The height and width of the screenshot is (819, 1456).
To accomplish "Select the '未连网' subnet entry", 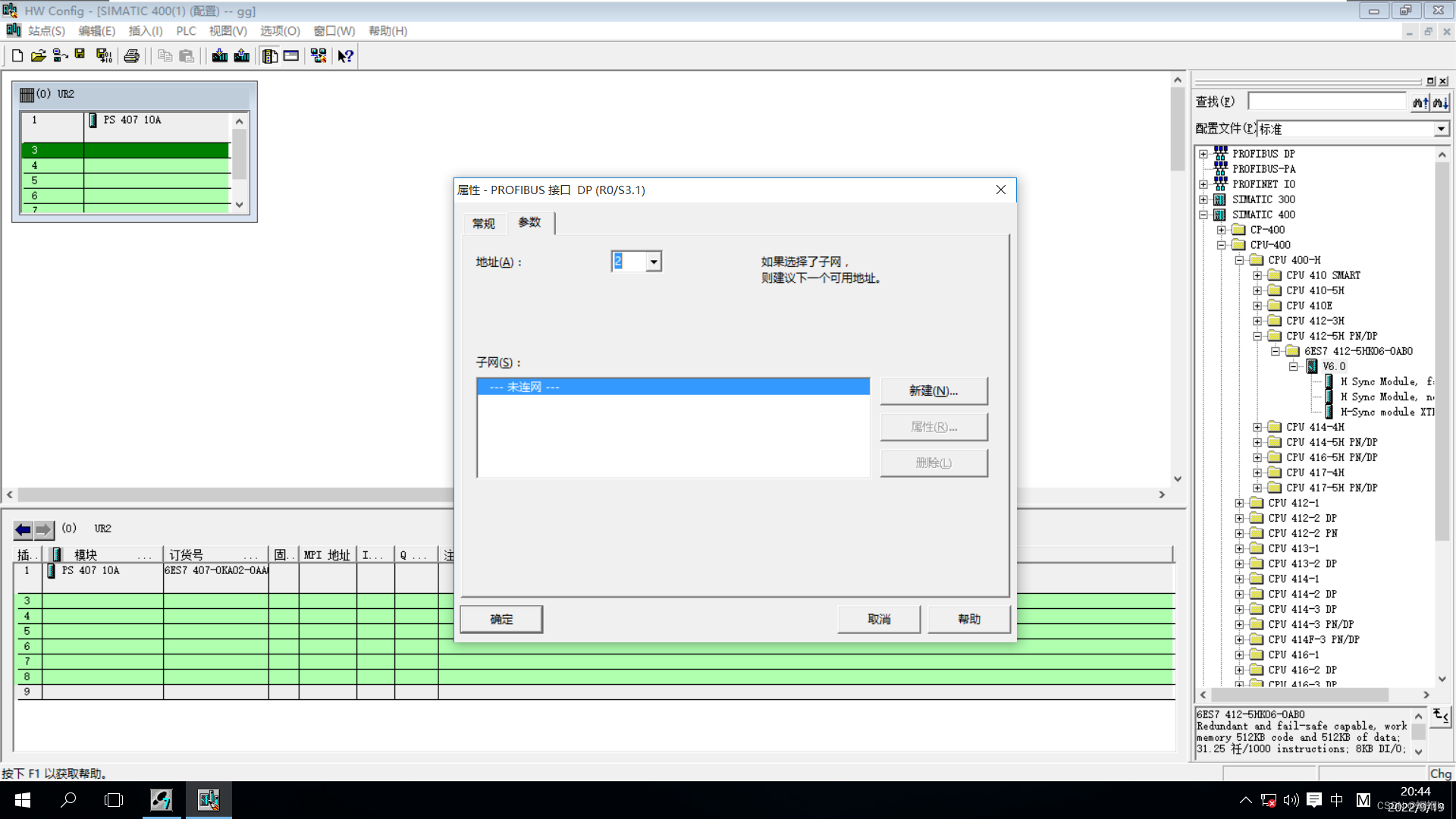I will pyautogui.click(x=673, y=388).
